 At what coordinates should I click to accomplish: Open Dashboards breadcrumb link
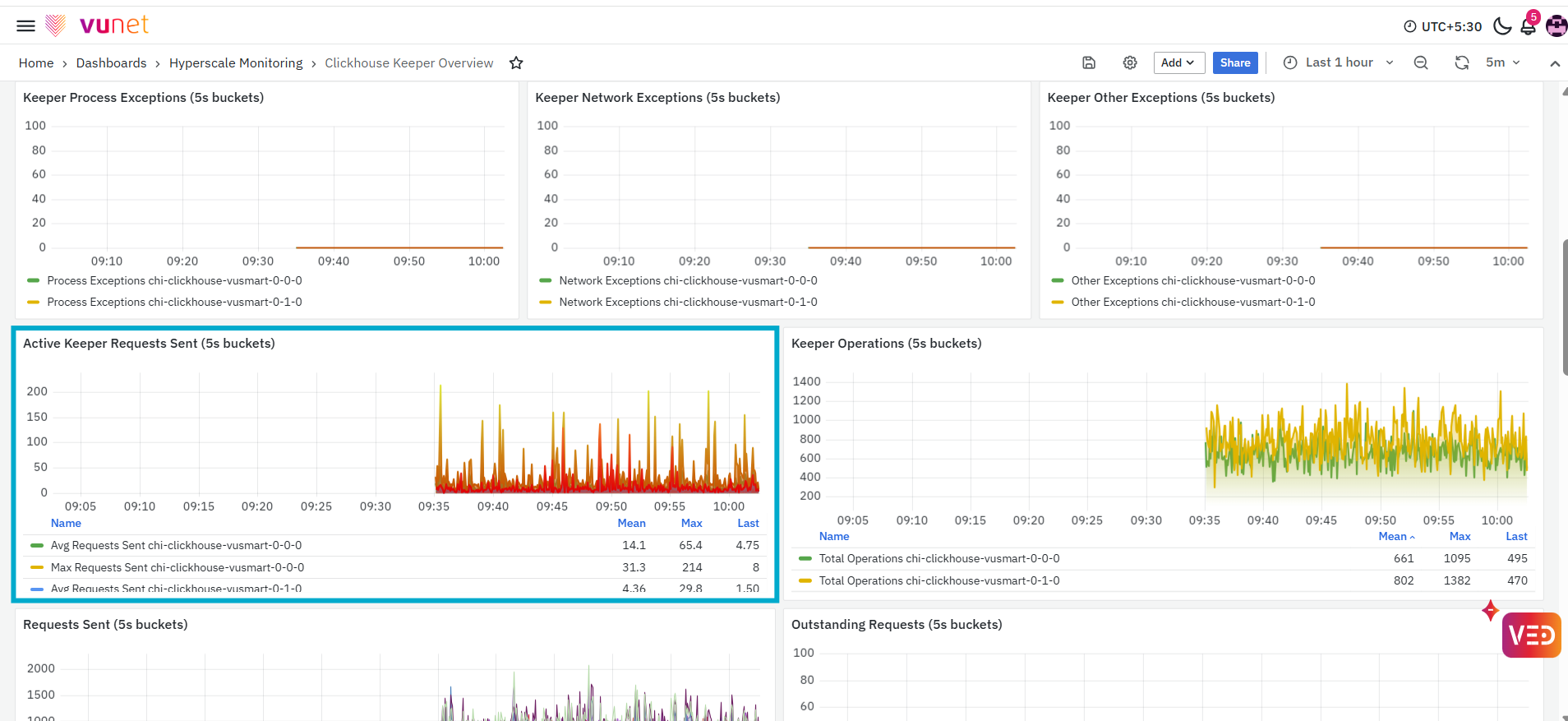[111, 63]
